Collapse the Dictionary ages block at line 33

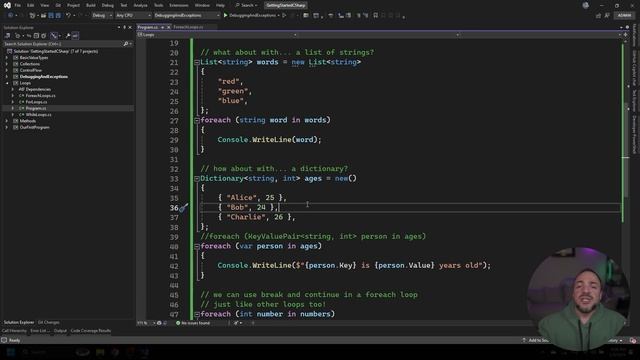tap(197, 179)
